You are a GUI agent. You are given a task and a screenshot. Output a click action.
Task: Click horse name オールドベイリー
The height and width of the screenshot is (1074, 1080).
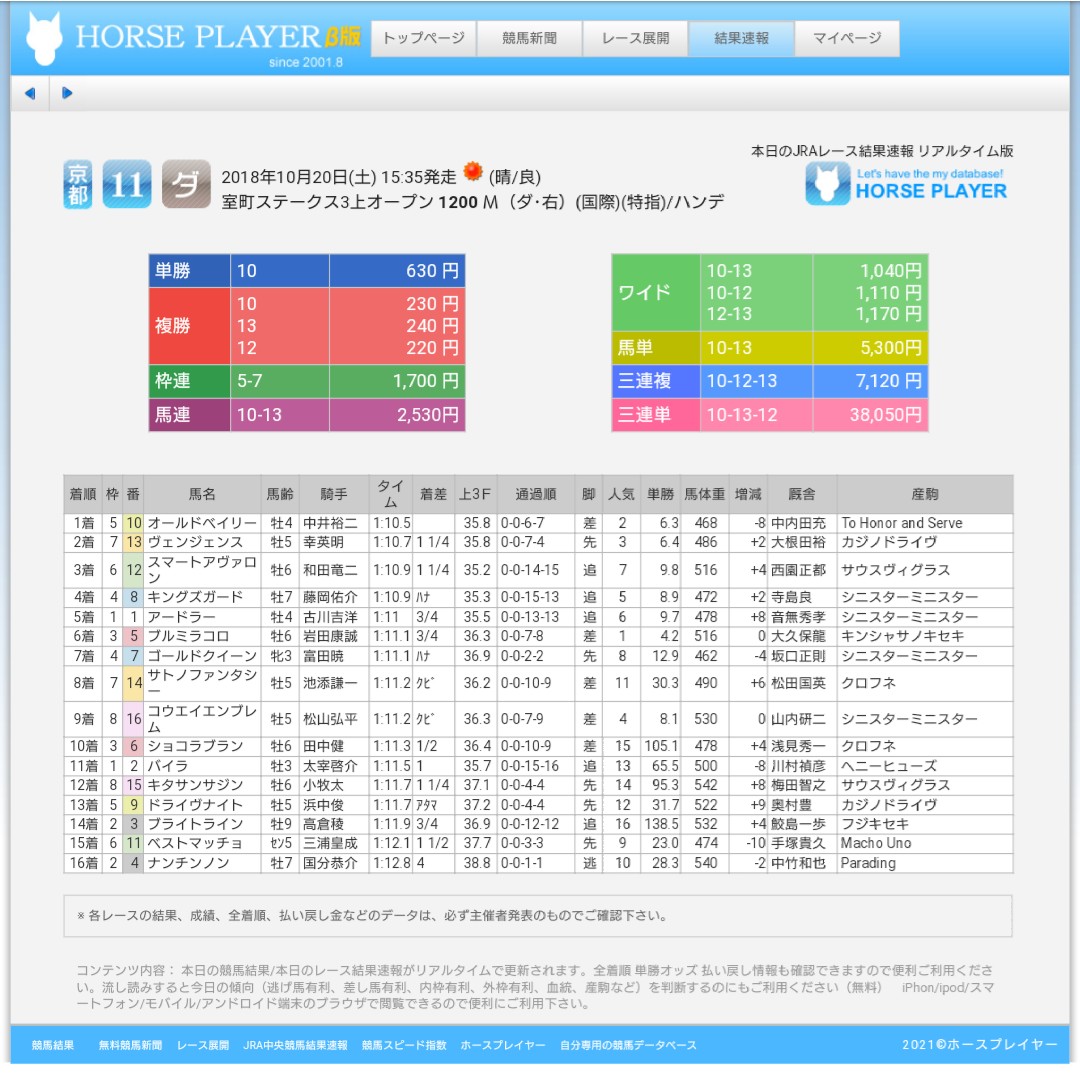click(x=202, y=524)
